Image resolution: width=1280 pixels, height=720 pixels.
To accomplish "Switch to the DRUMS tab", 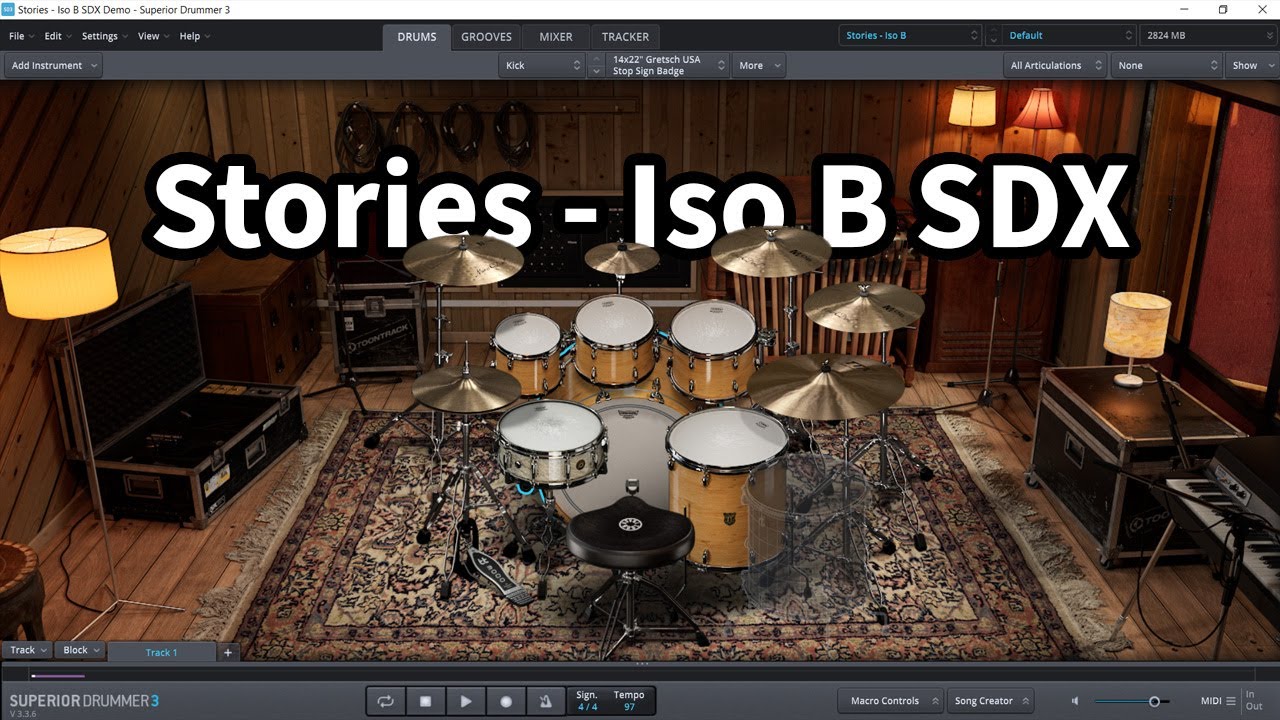I will pos(417,37).
